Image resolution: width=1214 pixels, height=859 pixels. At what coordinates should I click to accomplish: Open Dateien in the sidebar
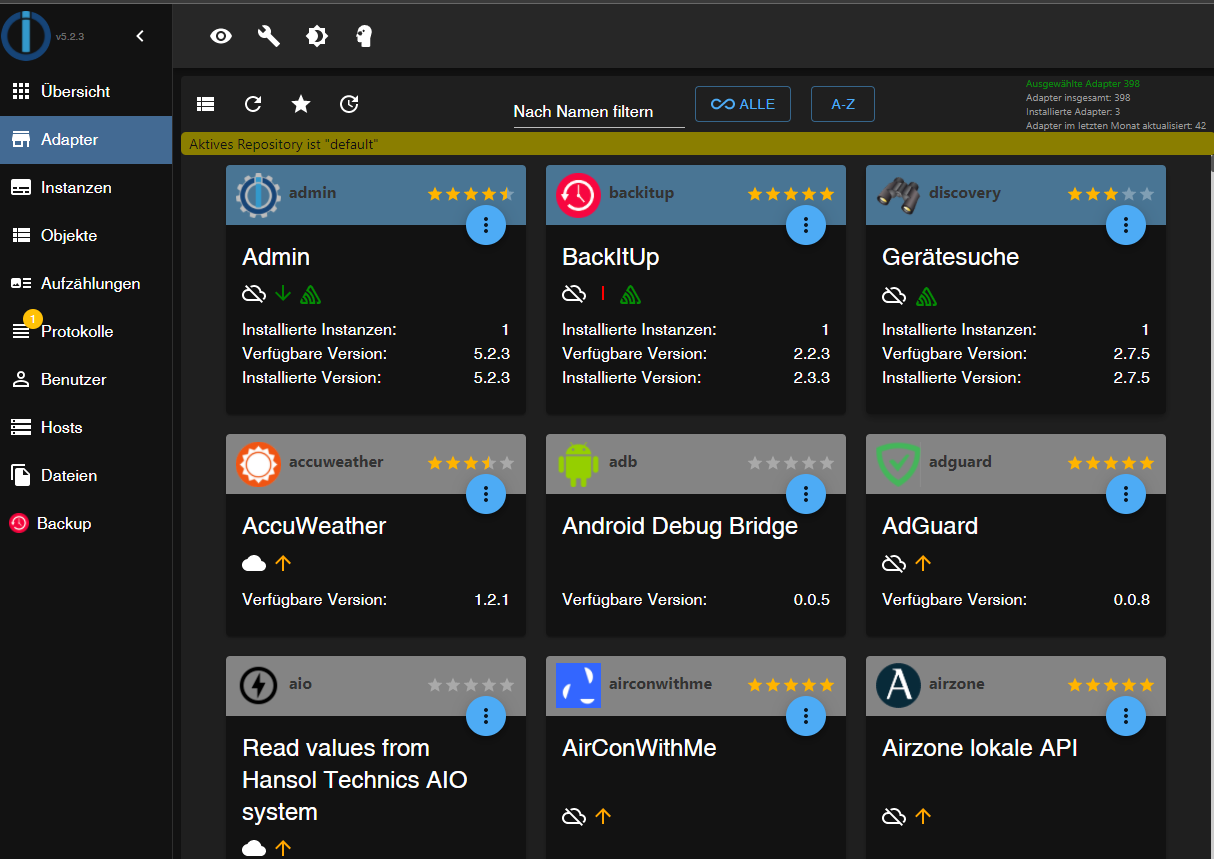86,476
